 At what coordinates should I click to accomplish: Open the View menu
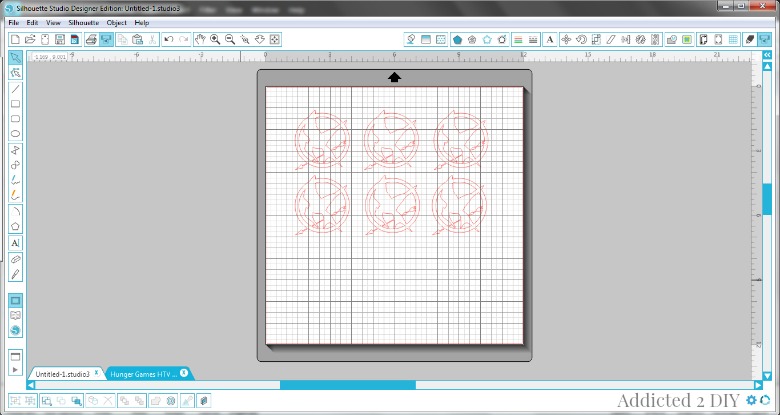[x=53, y=23]
